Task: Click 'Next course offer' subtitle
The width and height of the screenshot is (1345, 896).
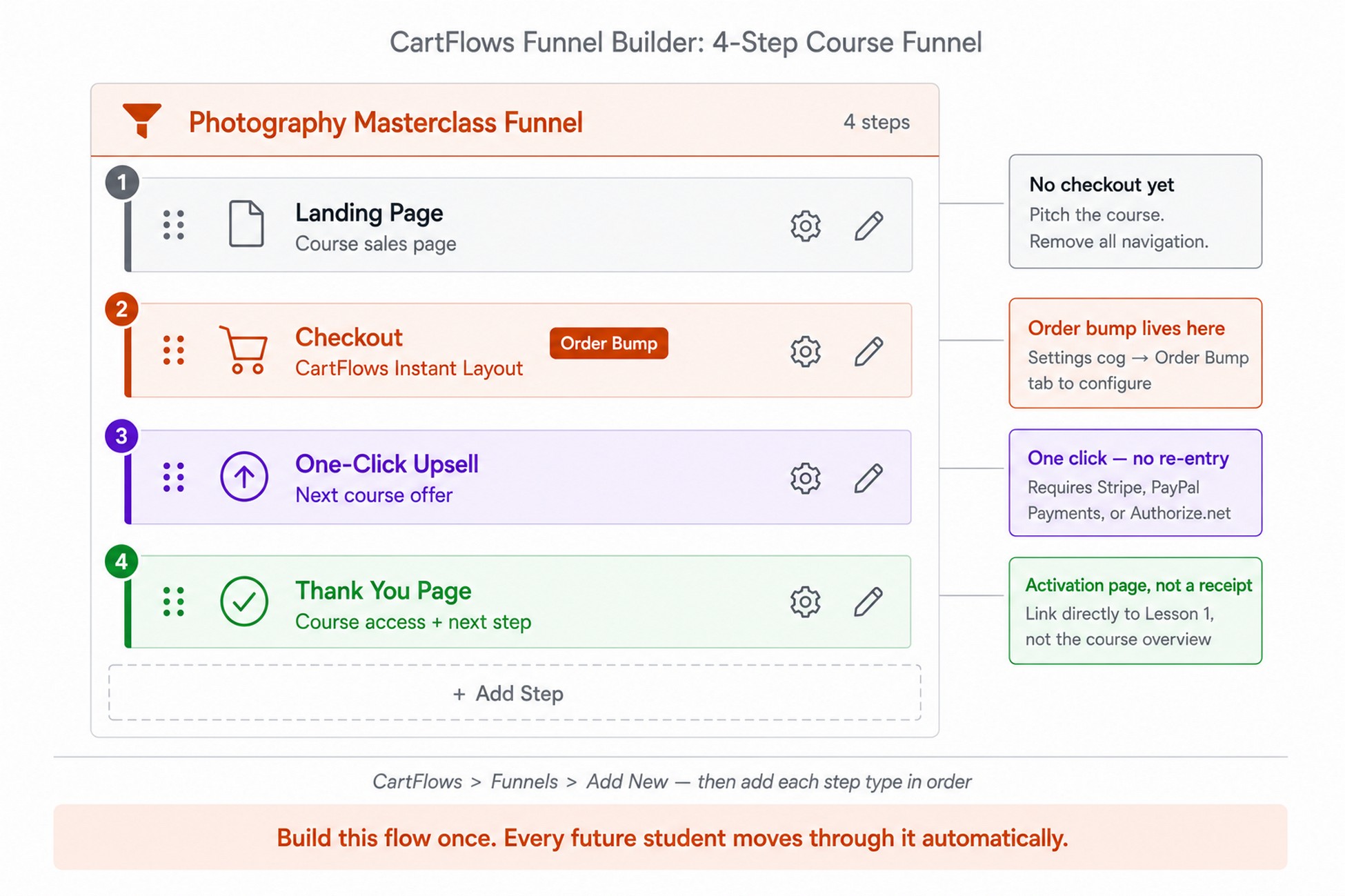Action: [374, 495]
